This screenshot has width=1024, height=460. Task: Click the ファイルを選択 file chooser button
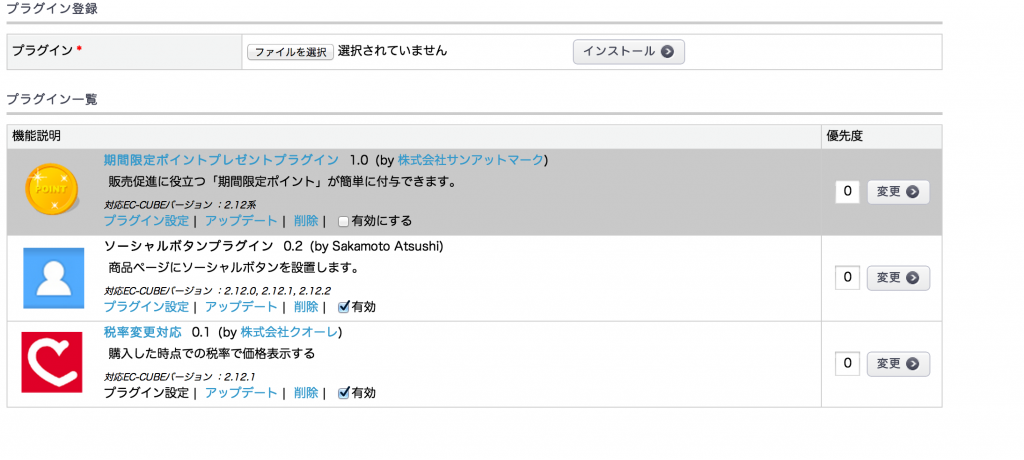291,52
